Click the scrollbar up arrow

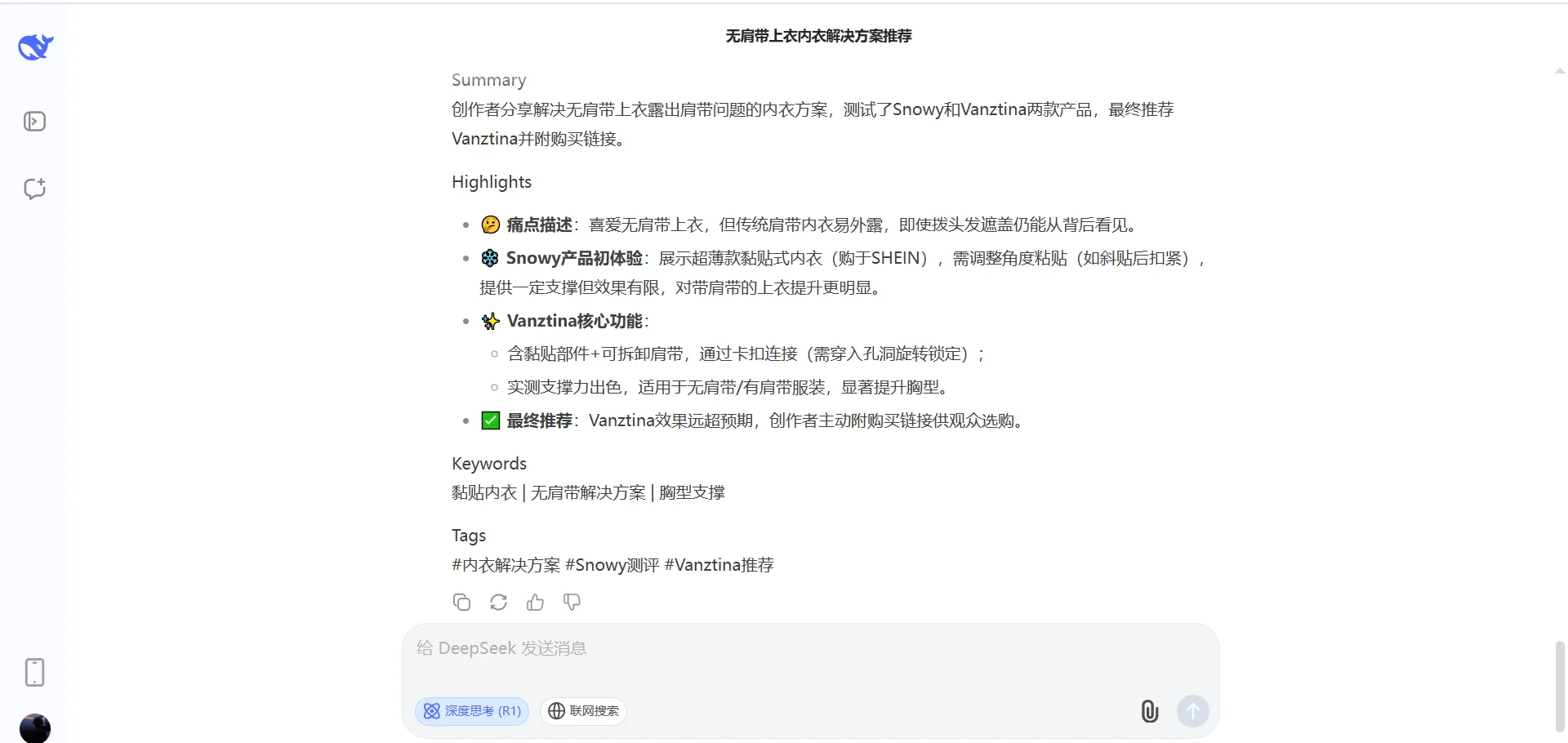click(x=1559, y=70)
